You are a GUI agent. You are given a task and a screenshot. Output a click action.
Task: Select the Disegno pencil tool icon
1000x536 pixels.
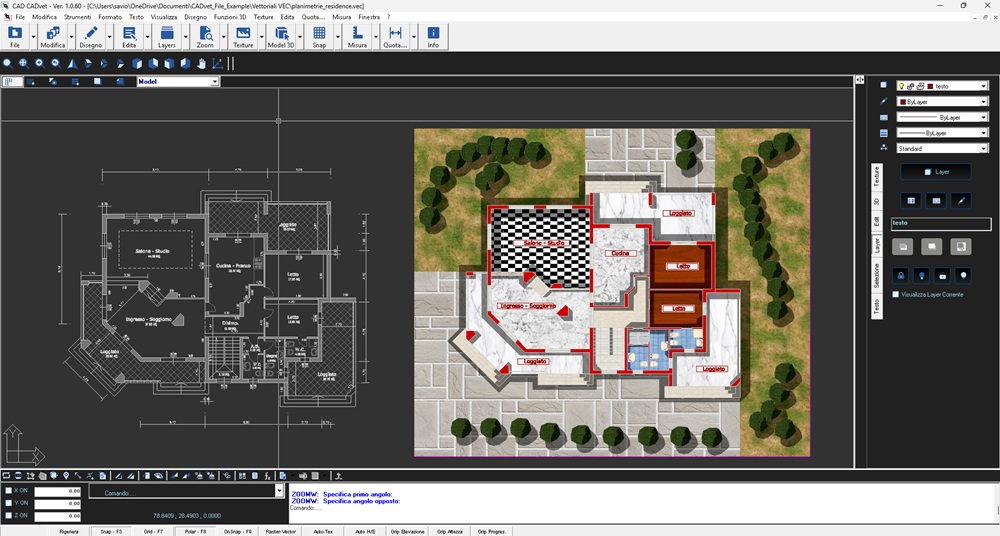pyautogui.click(x=91, y=34)
